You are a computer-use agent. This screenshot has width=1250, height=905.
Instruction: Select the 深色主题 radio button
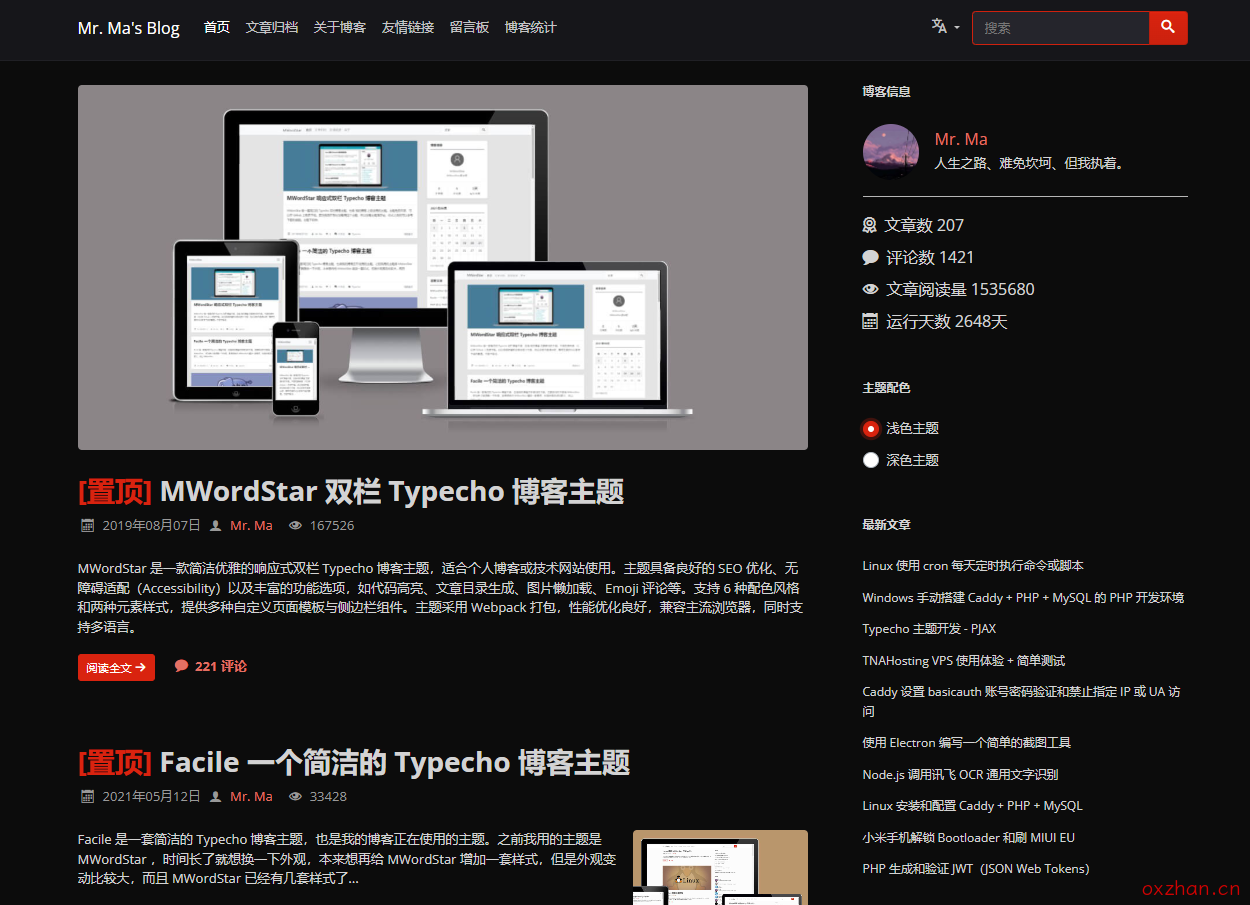tap(870, 460)
